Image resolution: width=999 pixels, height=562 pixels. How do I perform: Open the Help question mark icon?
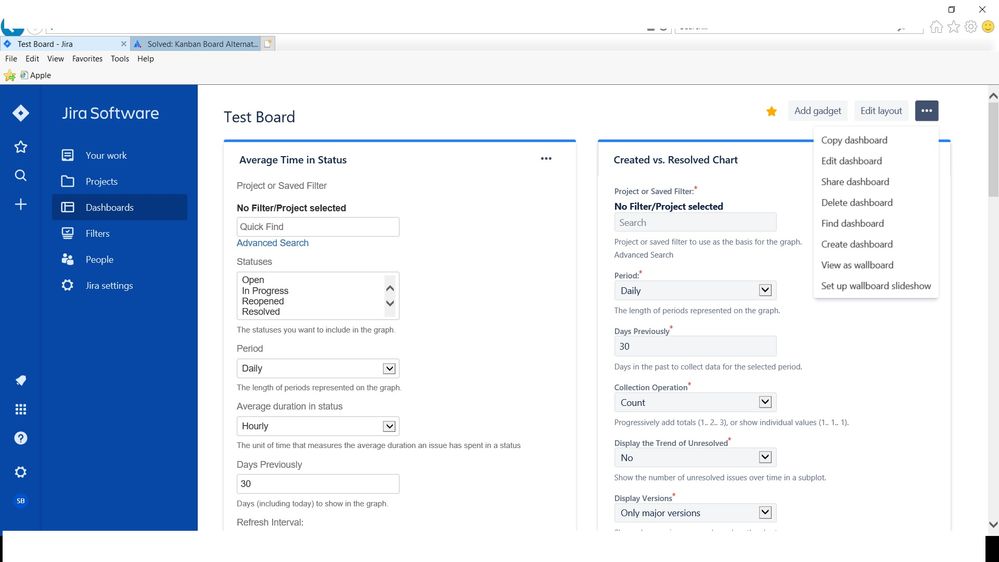(20, 438)
